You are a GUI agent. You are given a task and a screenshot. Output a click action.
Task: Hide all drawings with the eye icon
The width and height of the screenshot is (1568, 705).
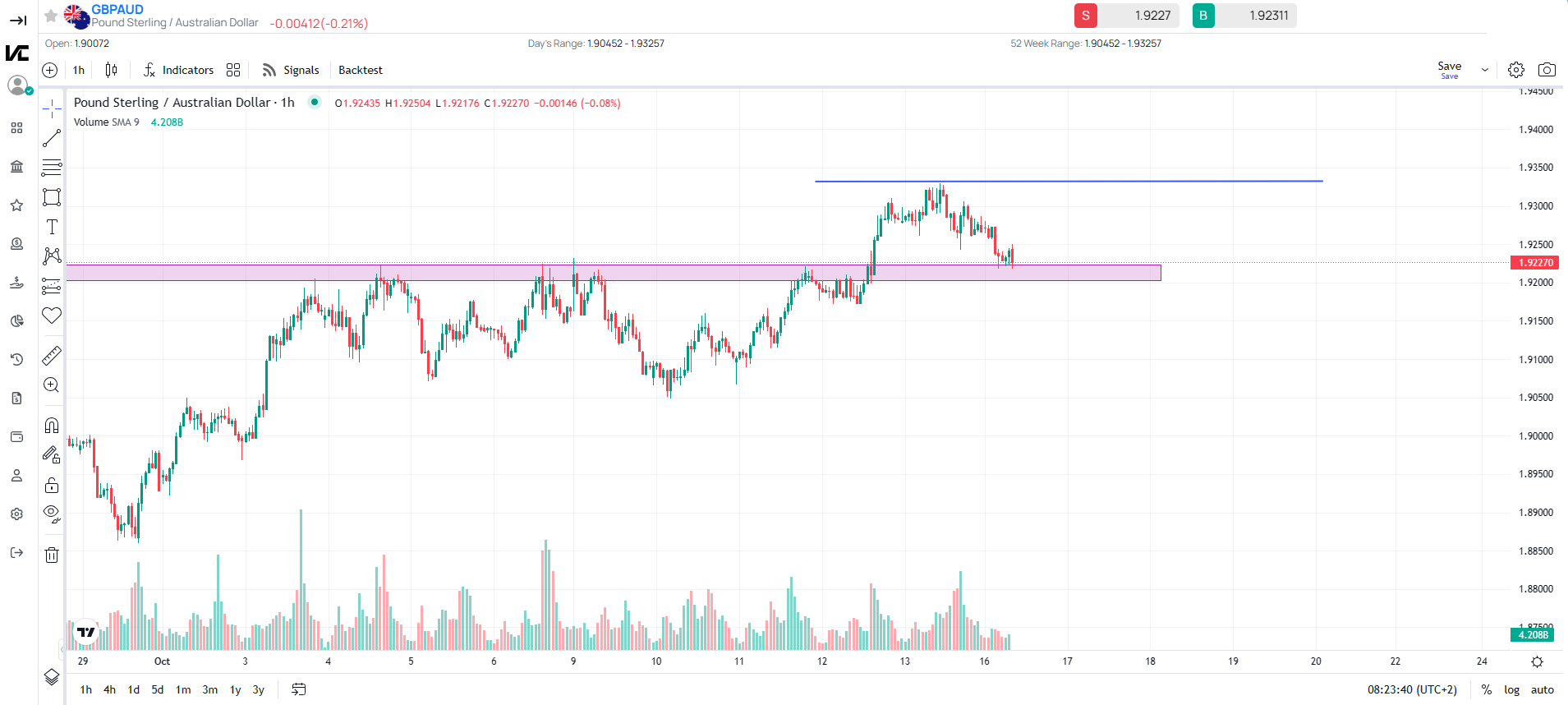click(52, 514)
